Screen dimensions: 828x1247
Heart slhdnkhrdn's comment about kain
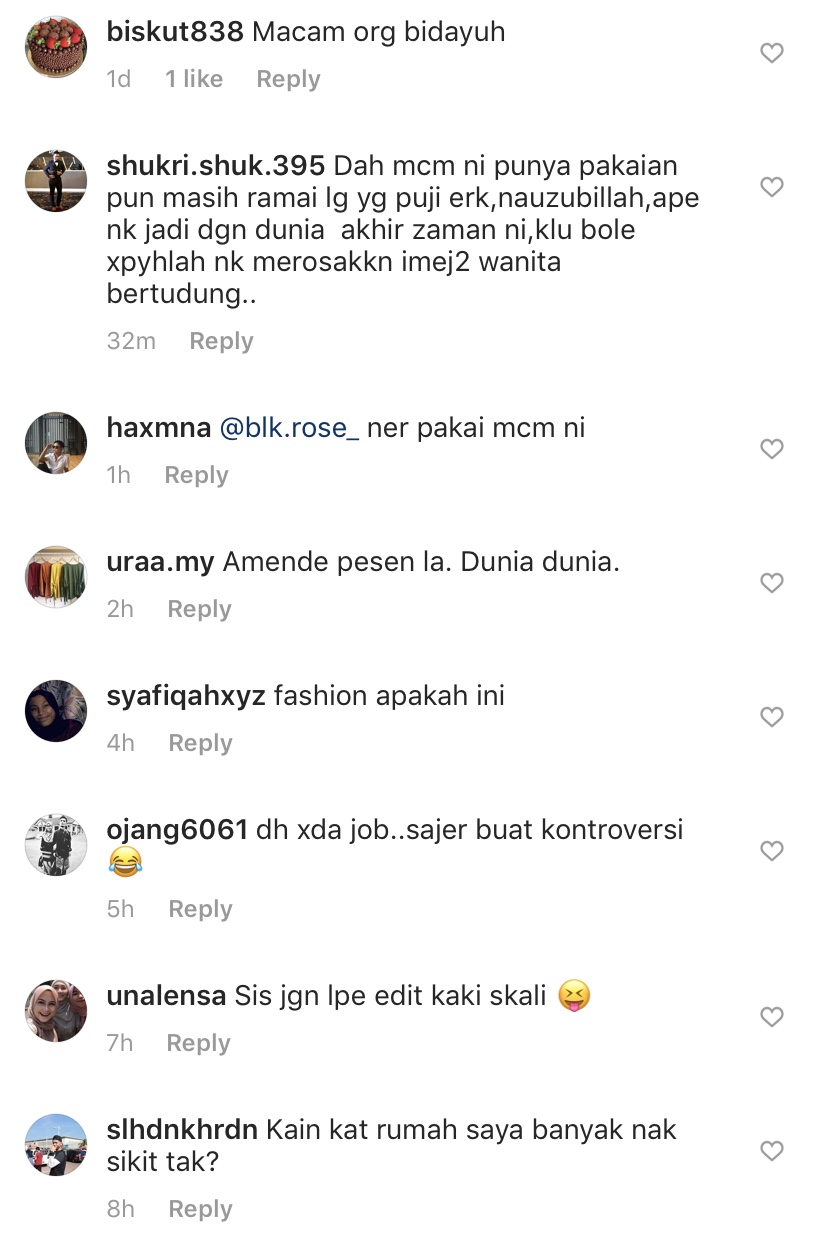pos(771,1151)
